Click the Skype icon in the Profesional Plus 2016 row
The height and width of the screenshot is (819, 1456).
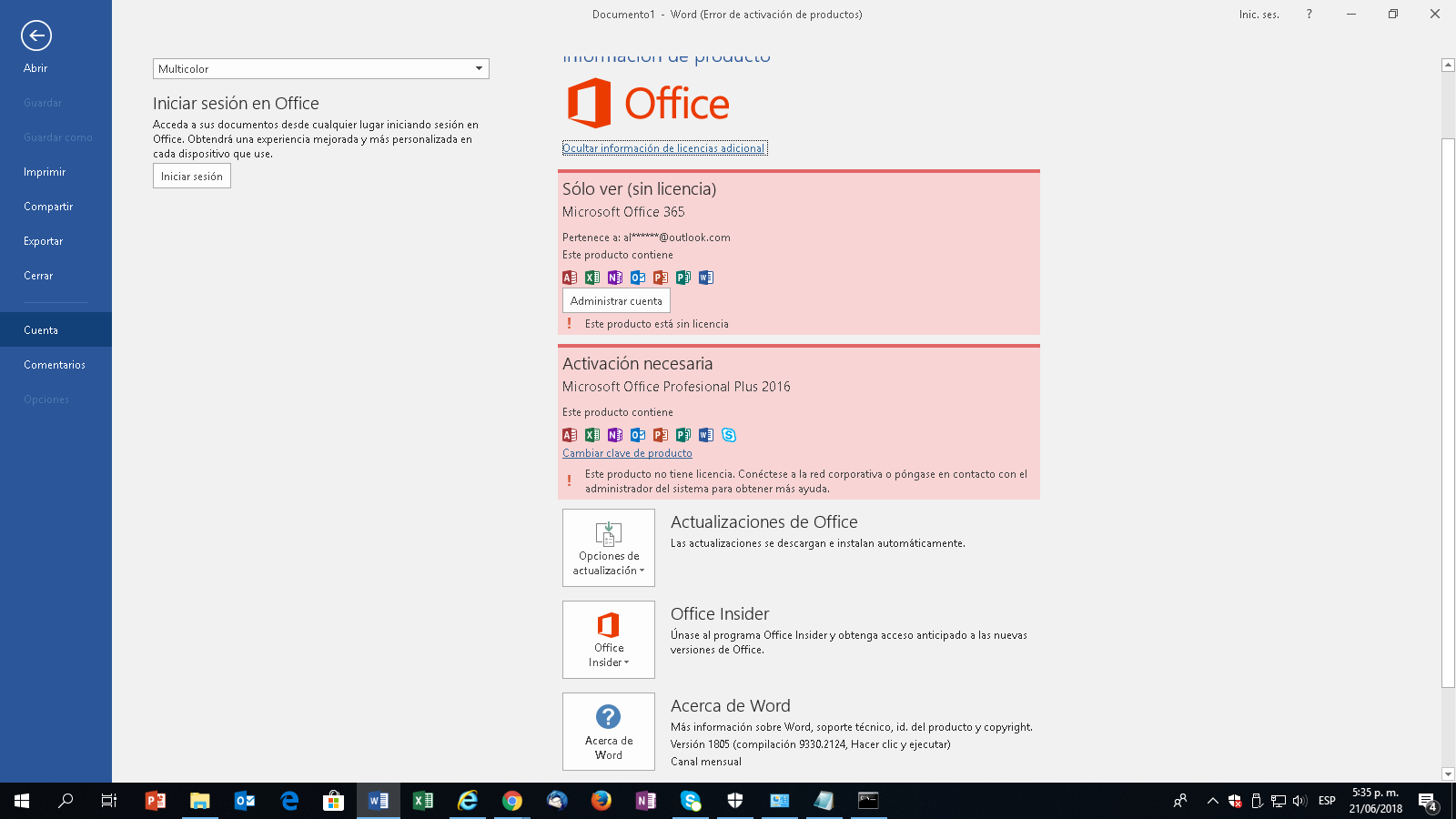(729, 435)
